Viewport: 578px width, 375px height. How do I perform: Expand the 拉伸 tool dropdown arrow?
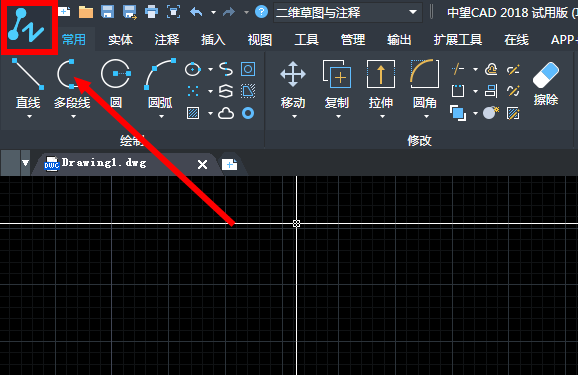tap(382, 117)
